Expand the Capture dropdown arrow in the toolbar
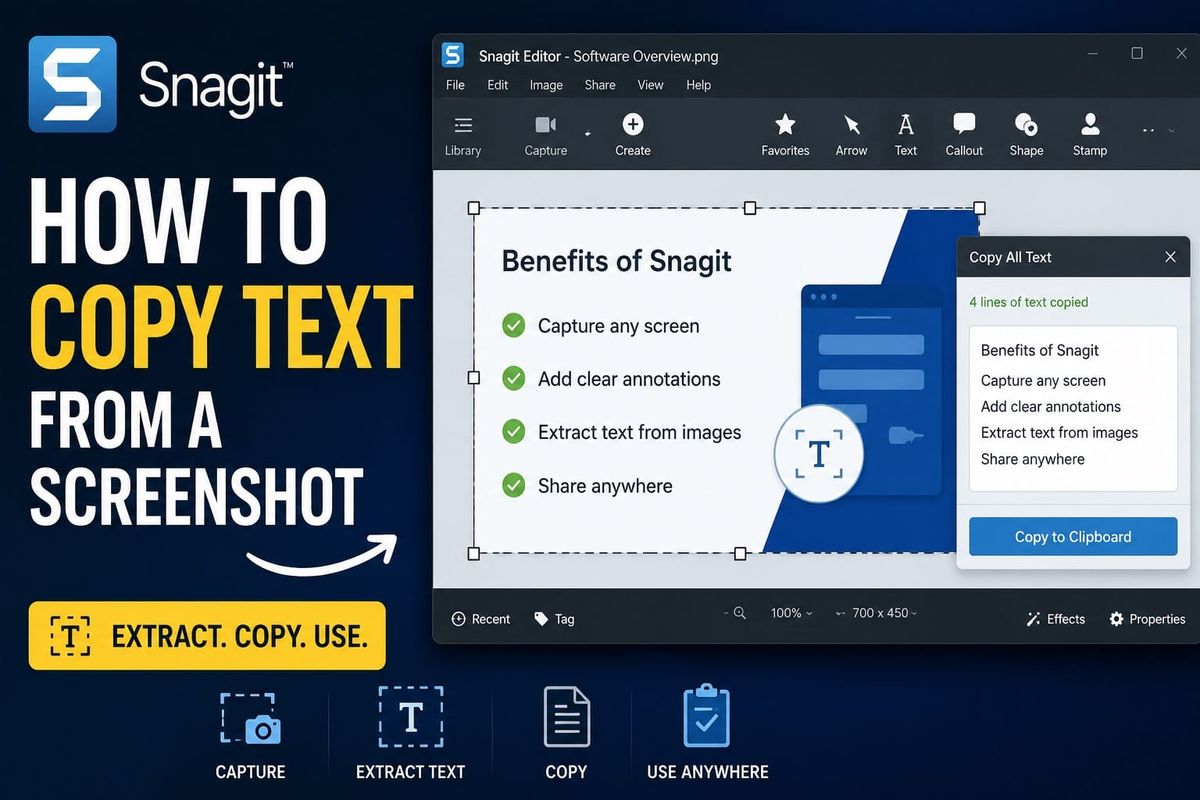 (587, 133)
